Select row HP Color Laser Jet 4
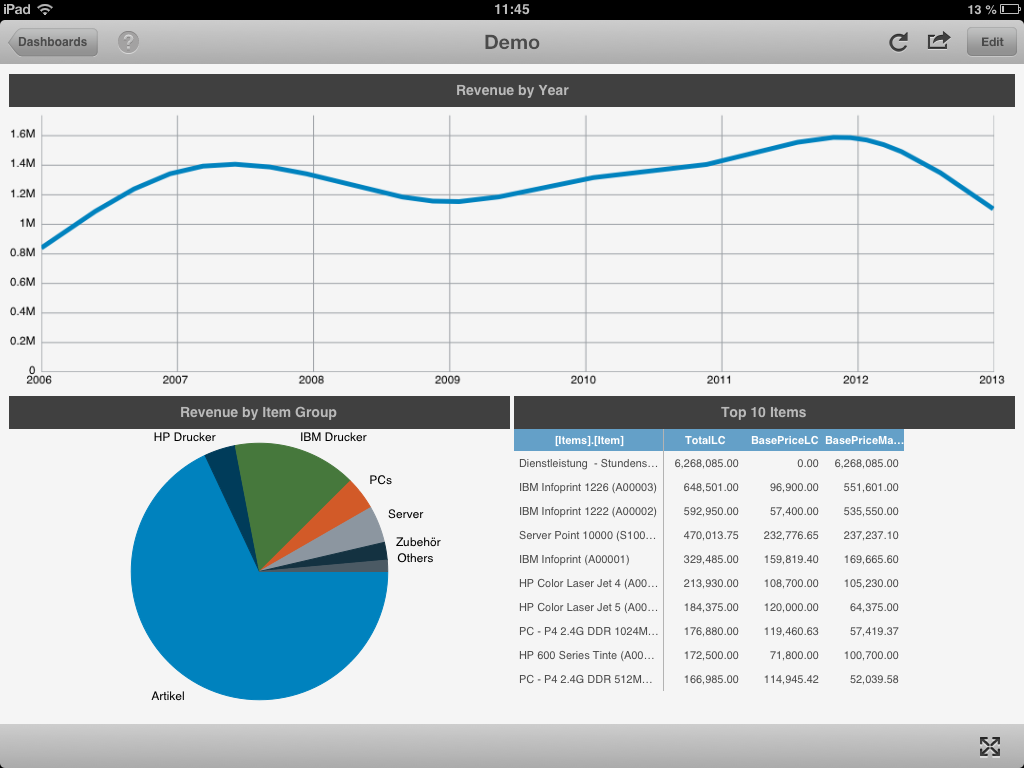Image resolution: width=1024 pixels, height=768 pixels. pyautogui.click(x=709, y=583)
